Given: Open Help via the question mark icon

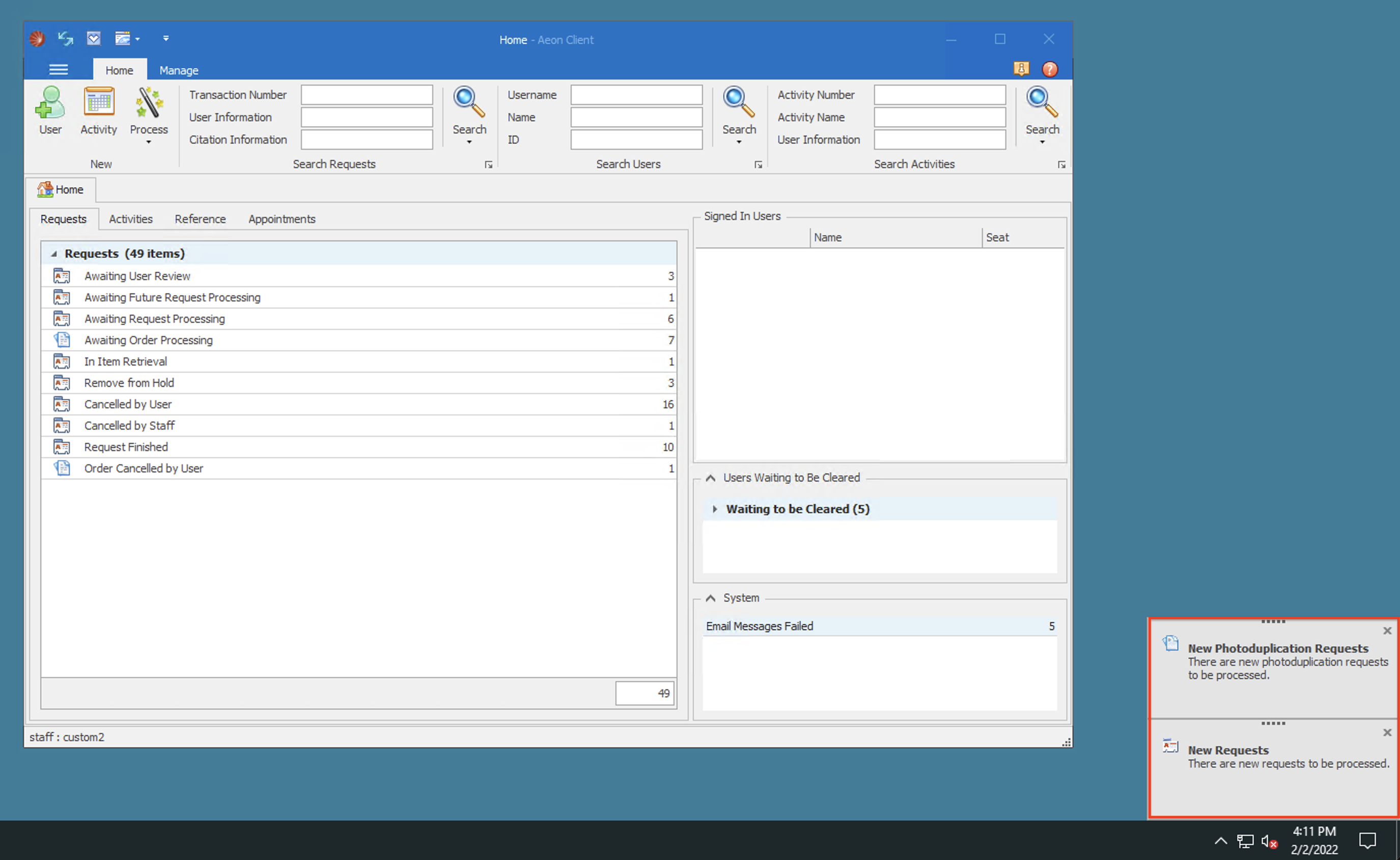Looking at the screenshot, I should pyautogui.click(x=1049, y=69).
